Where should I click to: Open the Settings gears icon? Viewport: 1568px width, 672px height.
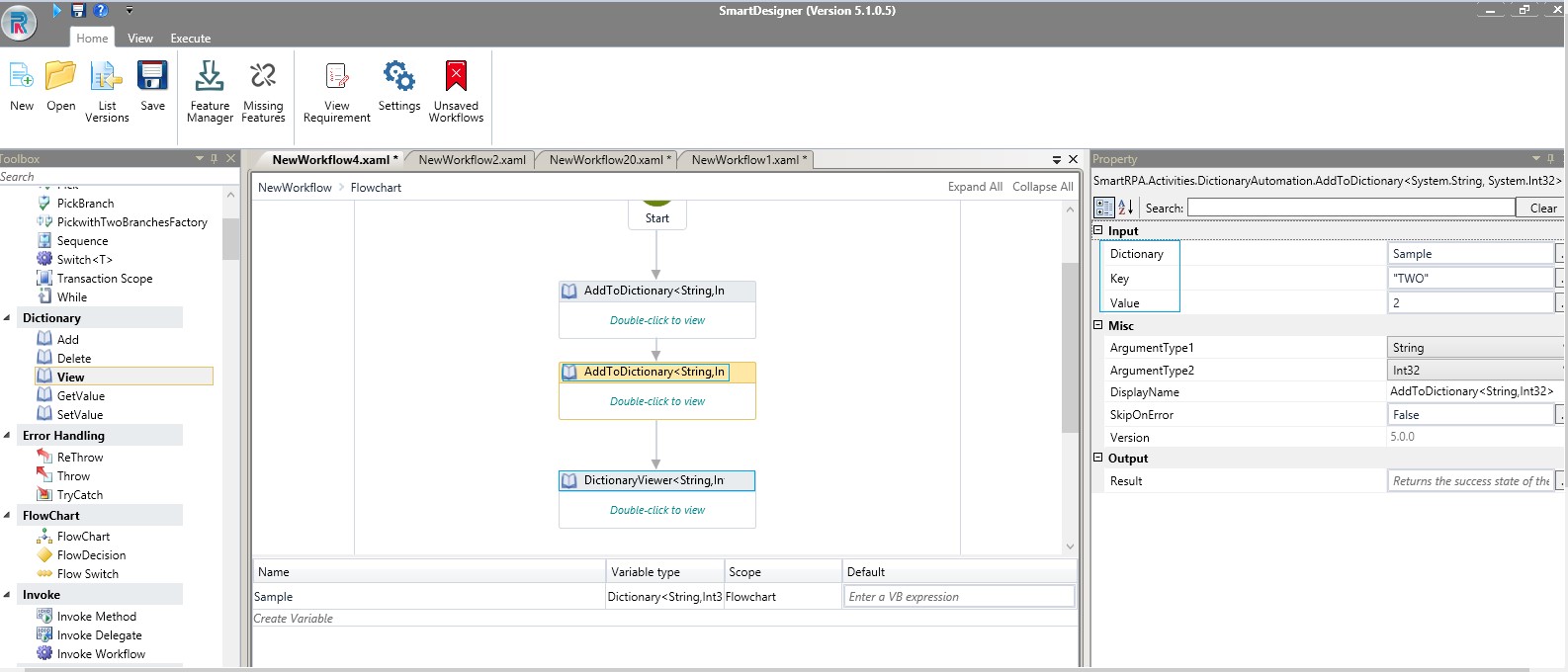click(399, 77)
